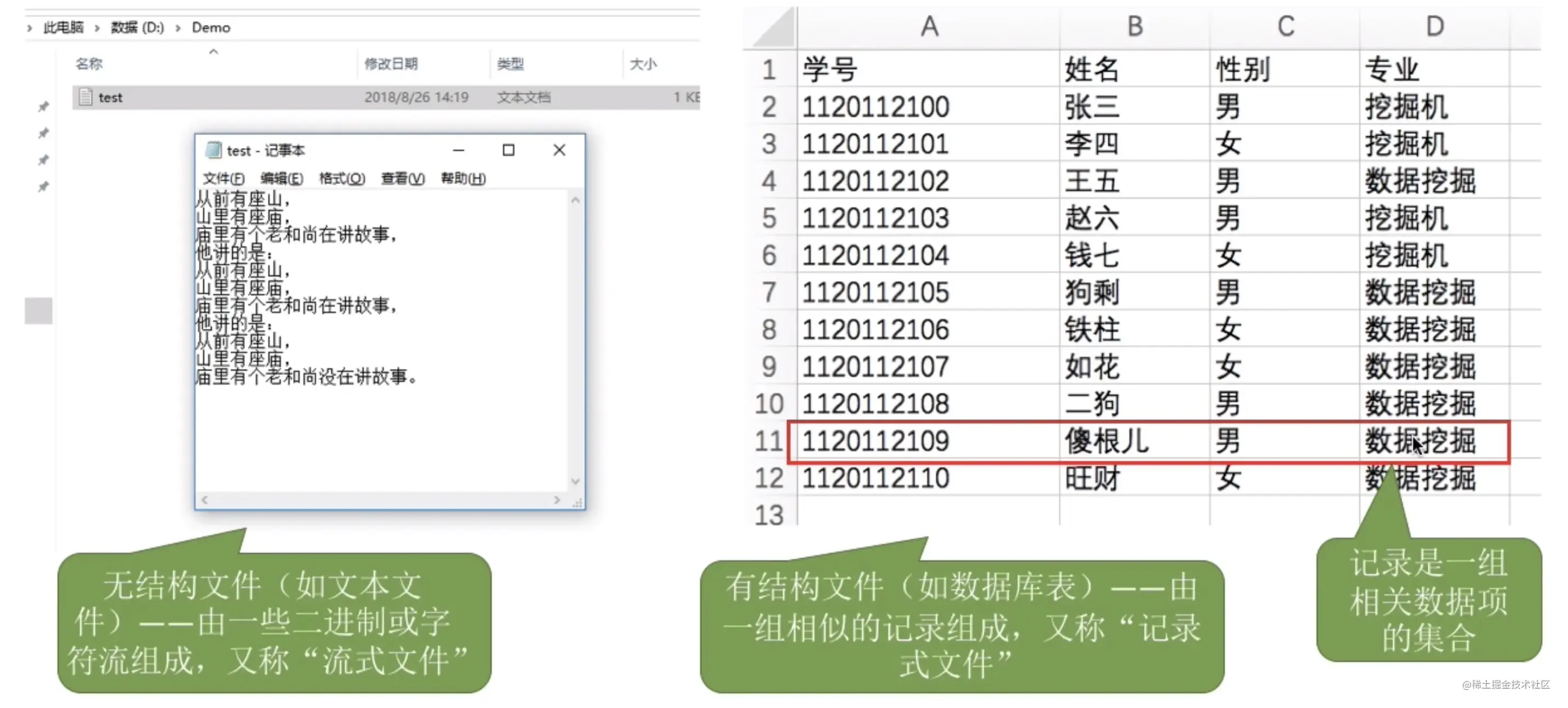Select column A header in spreadsheet
Image resolution: width=1568 pixels, height=708 pixels.
point(928,27)
